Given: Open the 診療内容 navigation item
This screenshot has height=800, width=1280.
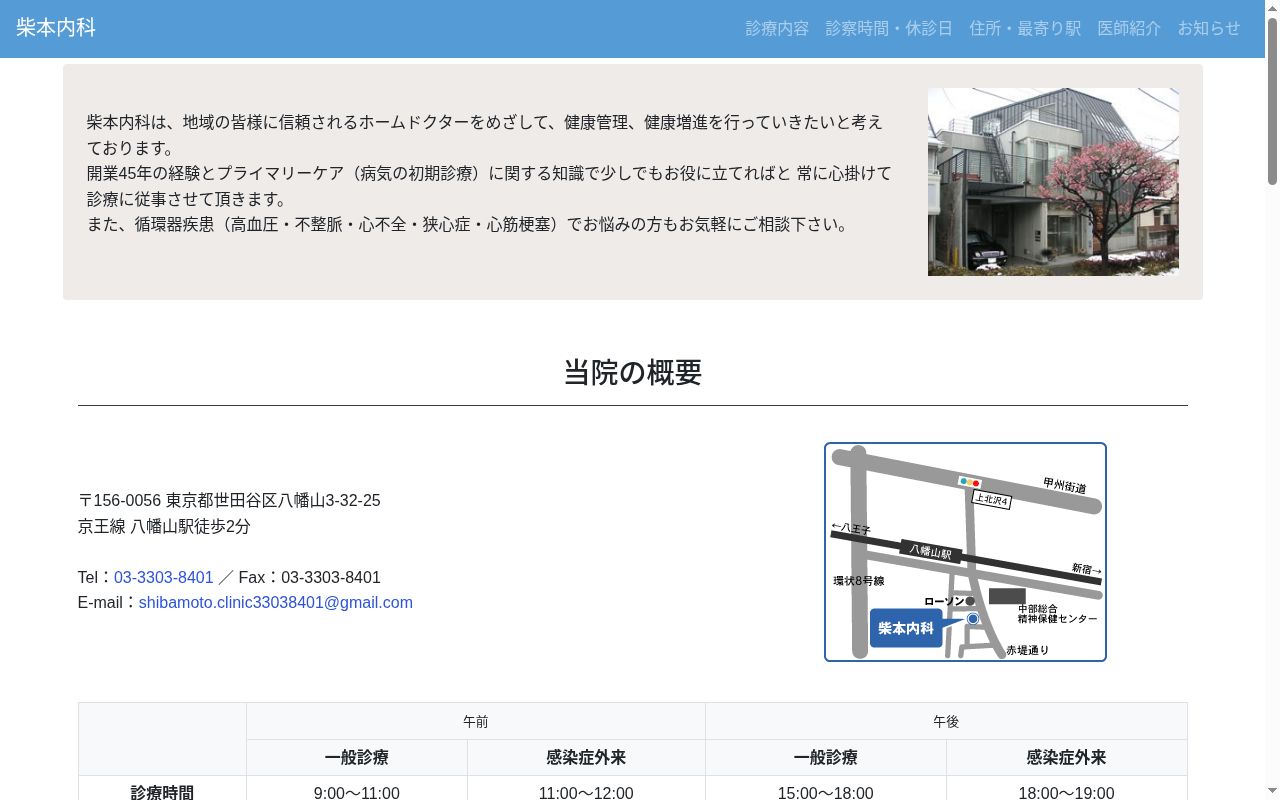Looking at the screenshot, I should (x=777, y=28).
